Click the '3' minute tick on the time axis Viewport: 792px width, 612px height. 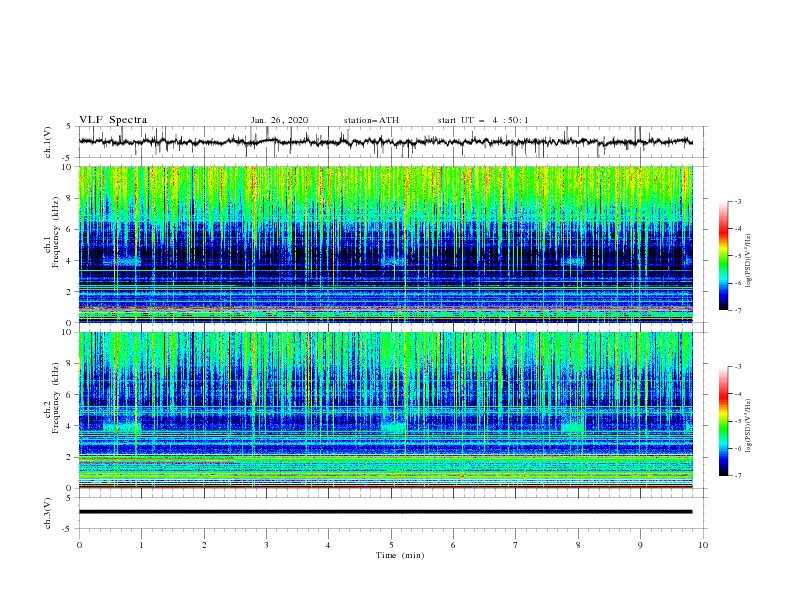coord(266,545)
